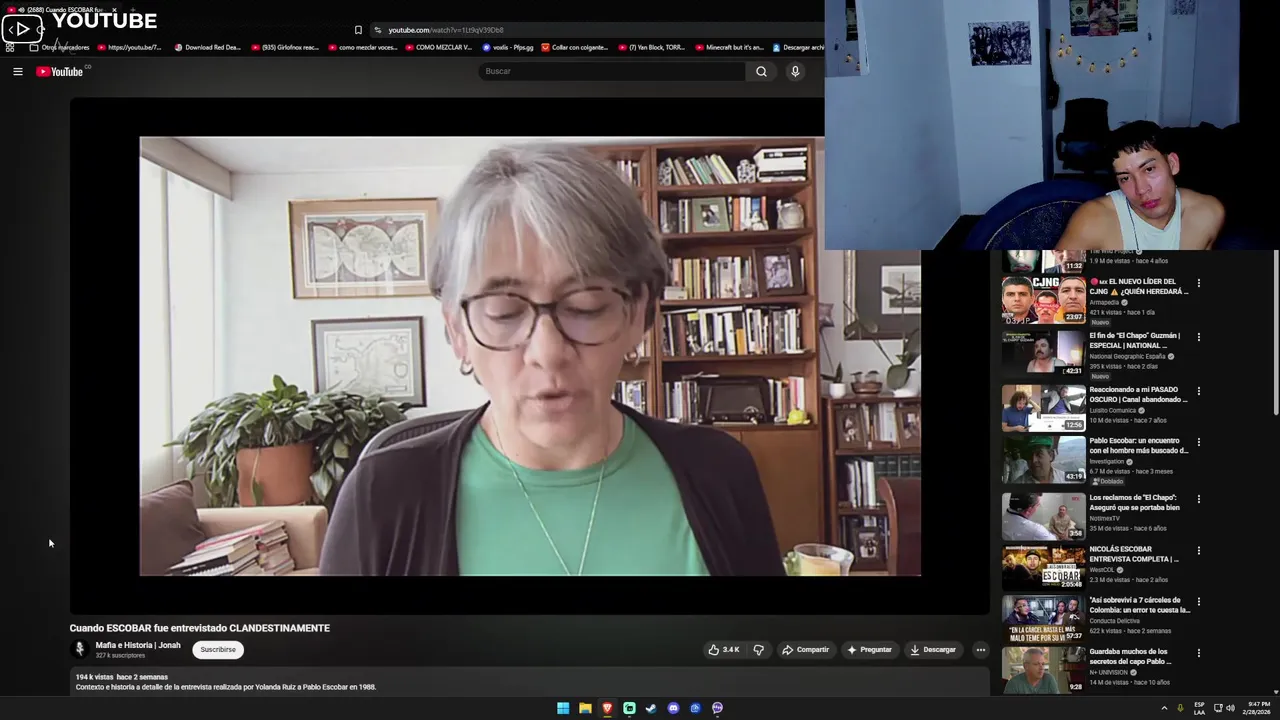Play Reaccionando a mi PASADO OSCURO thumbnail
1280x720 pixels.
pos(1044,407)
